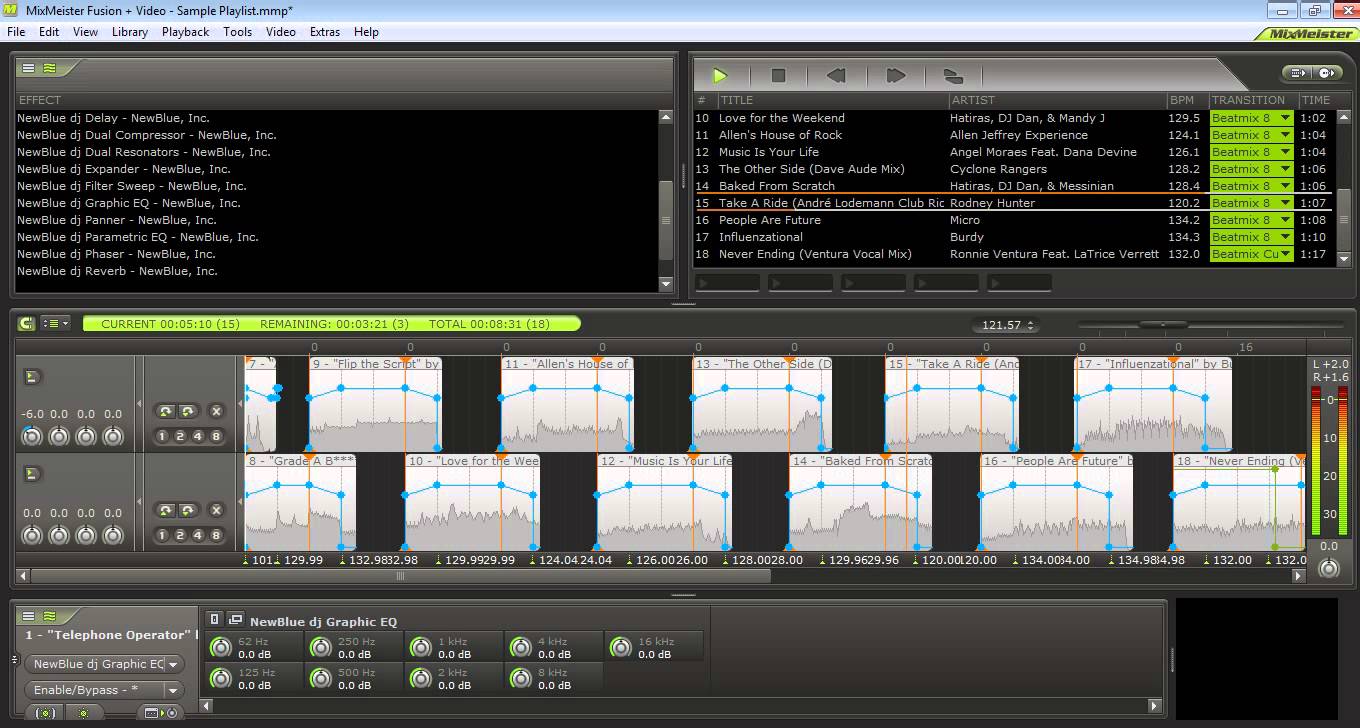The height and width of the screenshot is (728, 1360).
Task: Set 1-beat loop on second track
Action: 162,535
